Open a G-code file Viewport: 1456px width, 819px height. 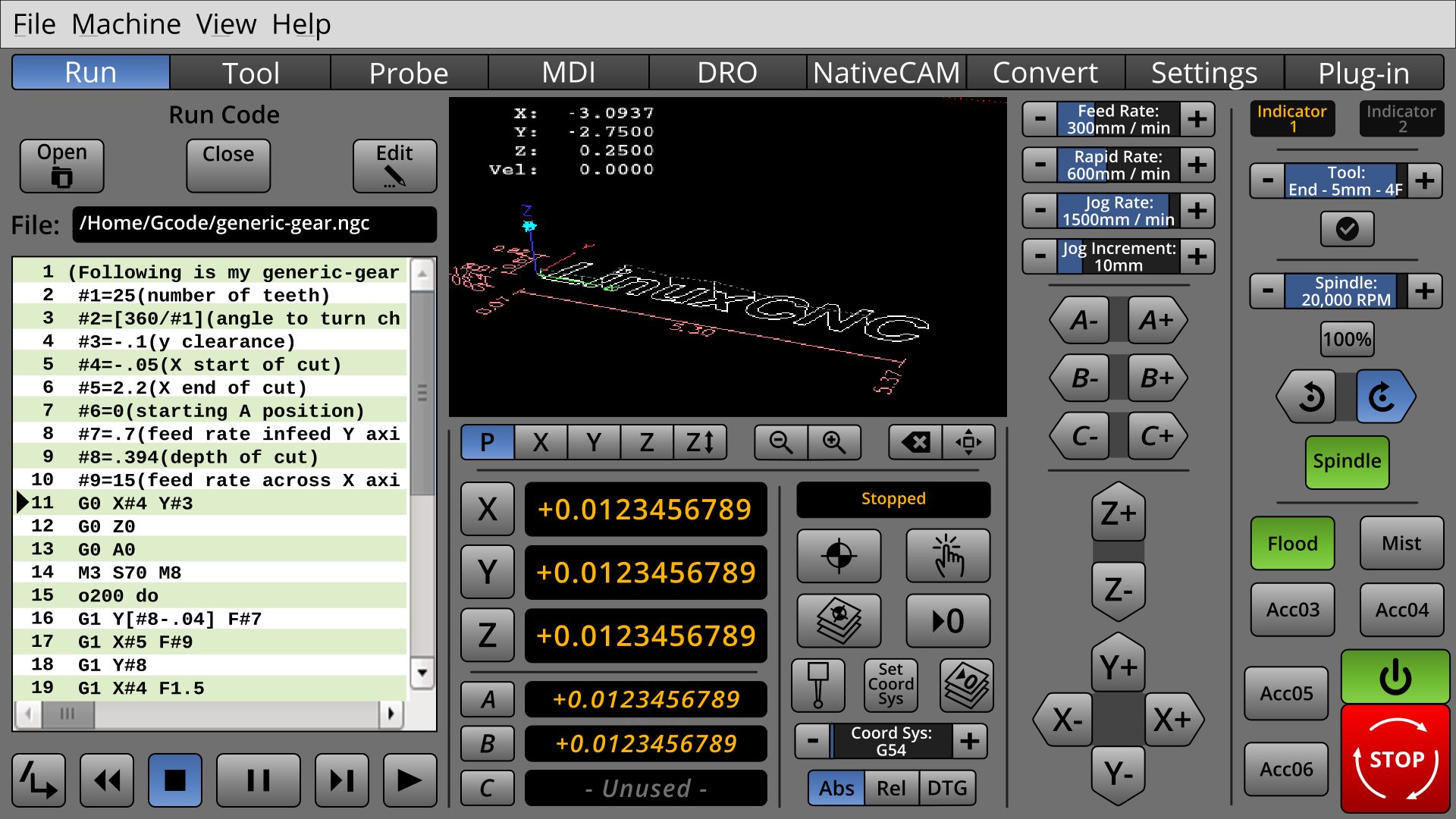tap(61, 165)
